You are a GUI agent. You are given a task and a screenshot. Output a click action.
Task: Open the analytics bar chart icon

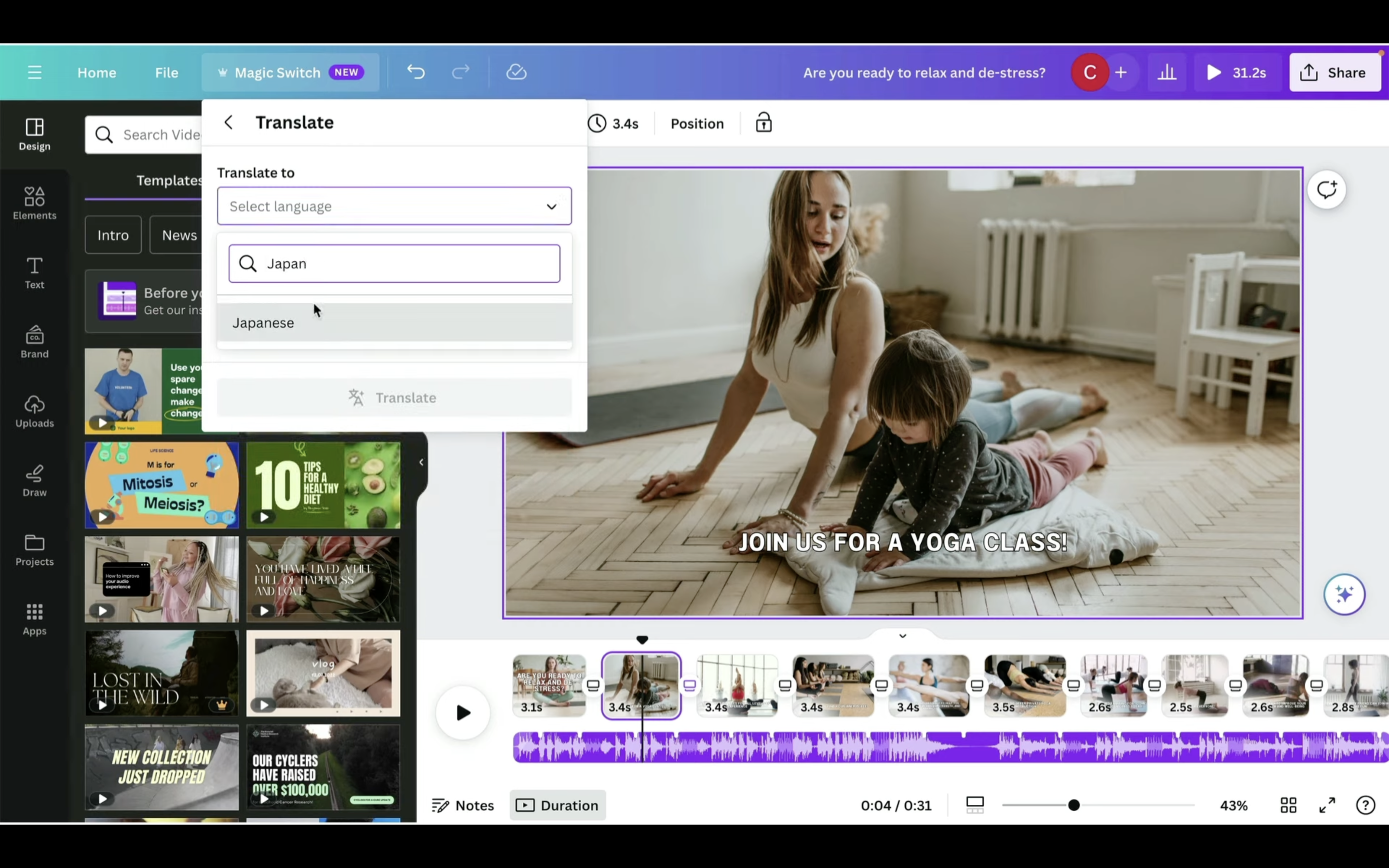(x=1166, y=72)
